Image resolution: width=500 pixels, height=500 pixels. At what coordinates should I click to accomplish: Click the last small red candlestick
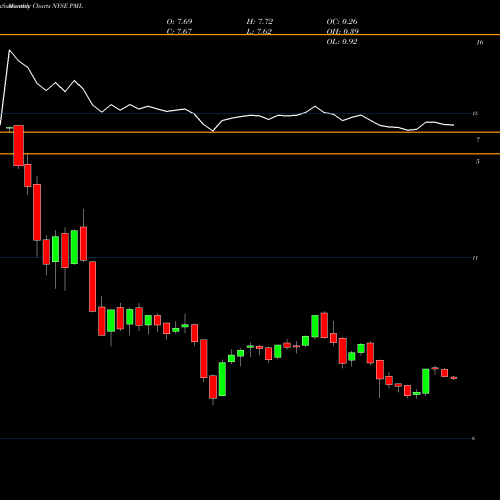point(454,378)
